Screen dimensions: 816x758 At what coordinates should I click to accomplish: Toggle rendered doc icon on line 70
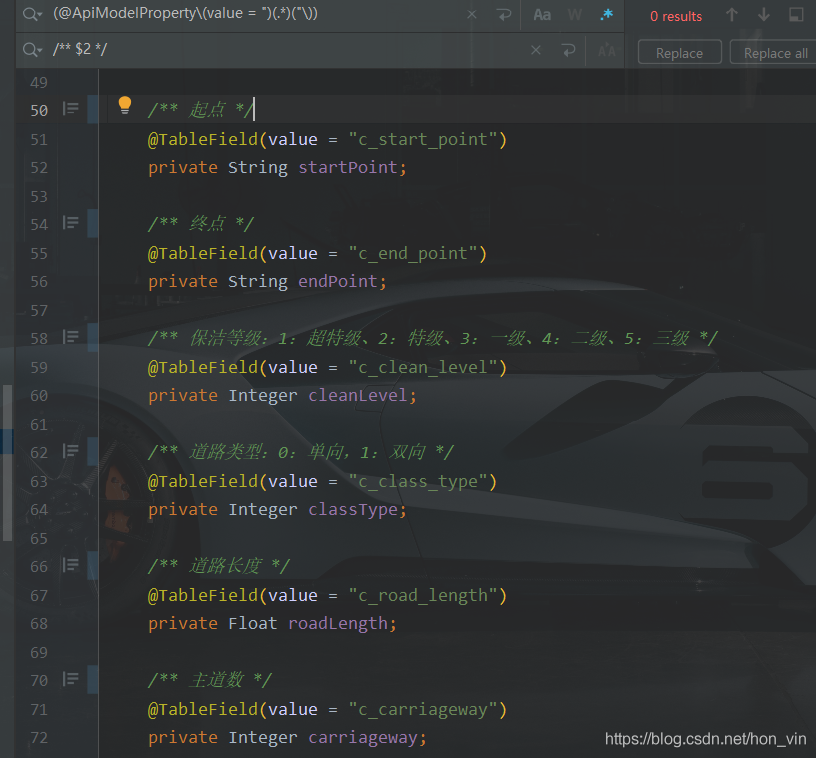(71, 678)
